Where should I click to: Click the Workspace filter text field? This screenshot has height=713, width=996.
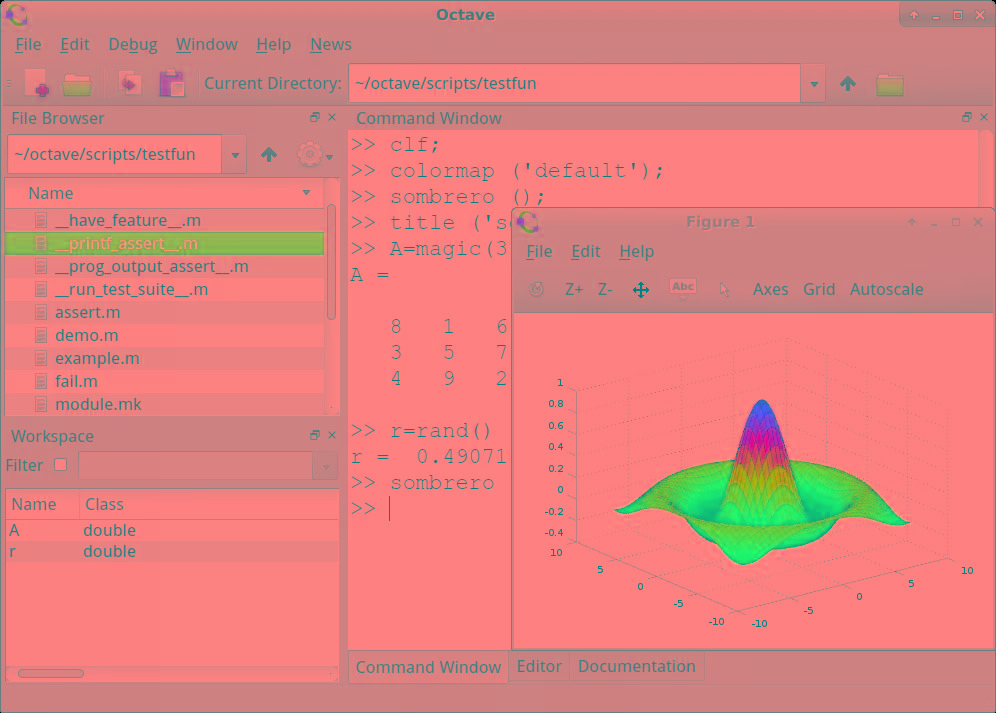point(196,466)
